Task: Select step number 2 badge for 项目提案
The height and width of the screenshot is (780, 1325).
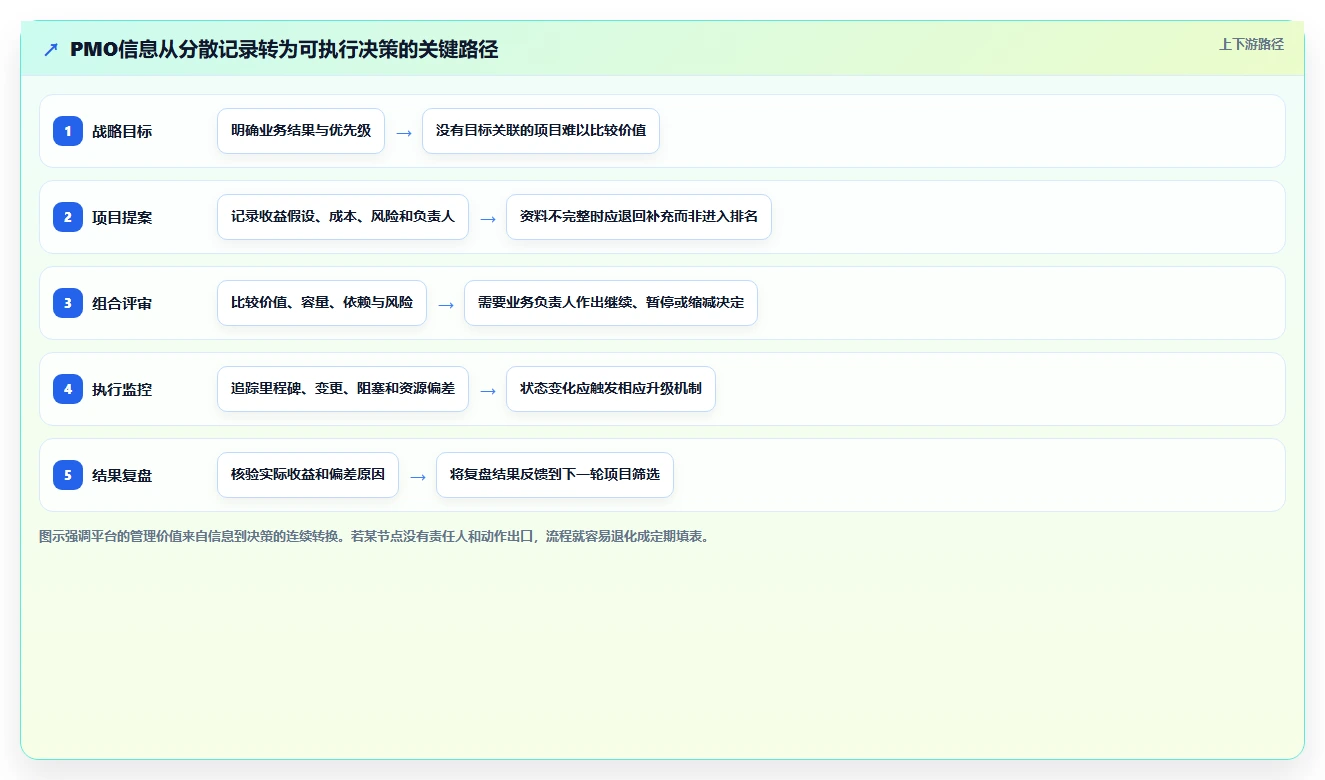Action: coord(68,217)
